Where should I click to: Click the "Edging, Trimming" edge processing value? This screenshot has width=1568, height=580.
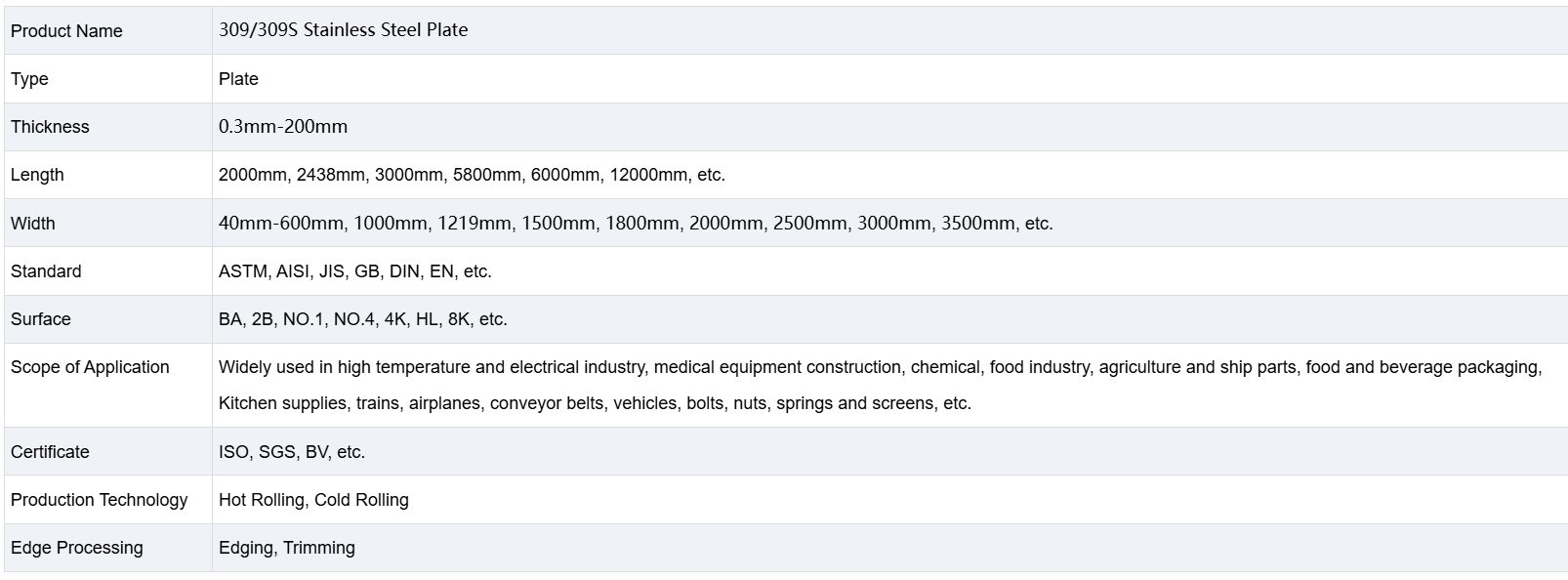pyautogui.click(x=286, y=548)
